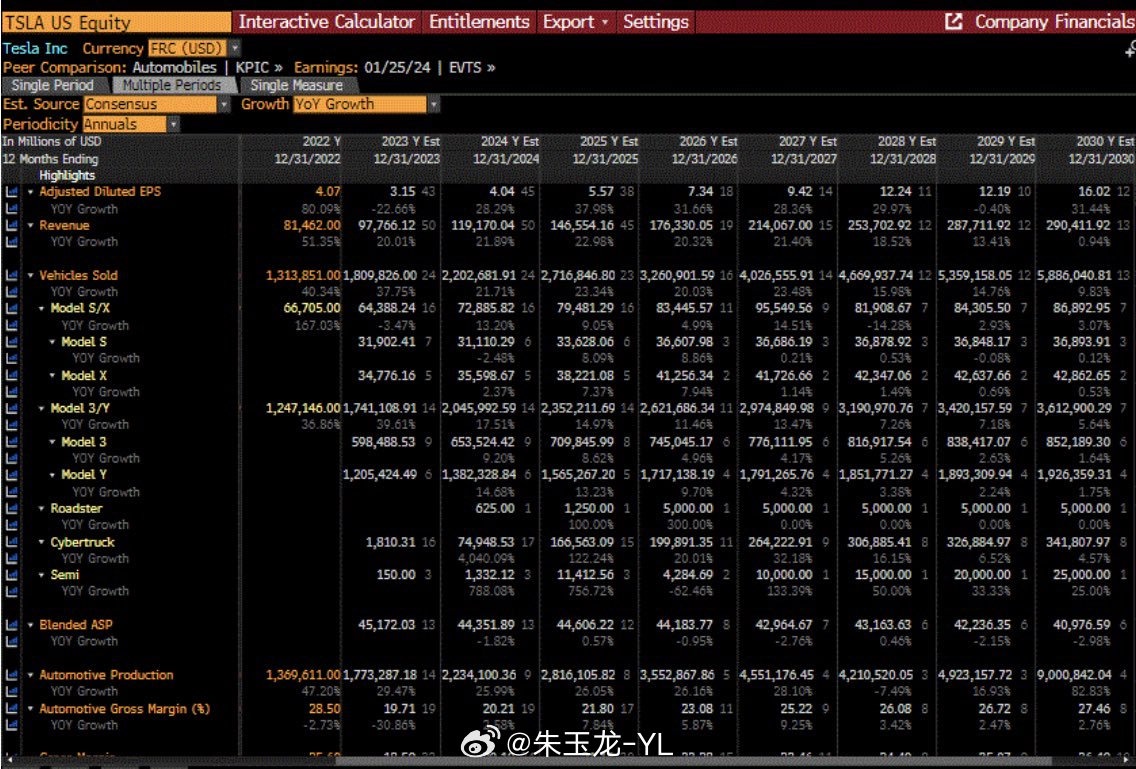This screenshot has width=1136, height=769.
Task: Click the Interactive Calculator button
Action: coord(326,21)
